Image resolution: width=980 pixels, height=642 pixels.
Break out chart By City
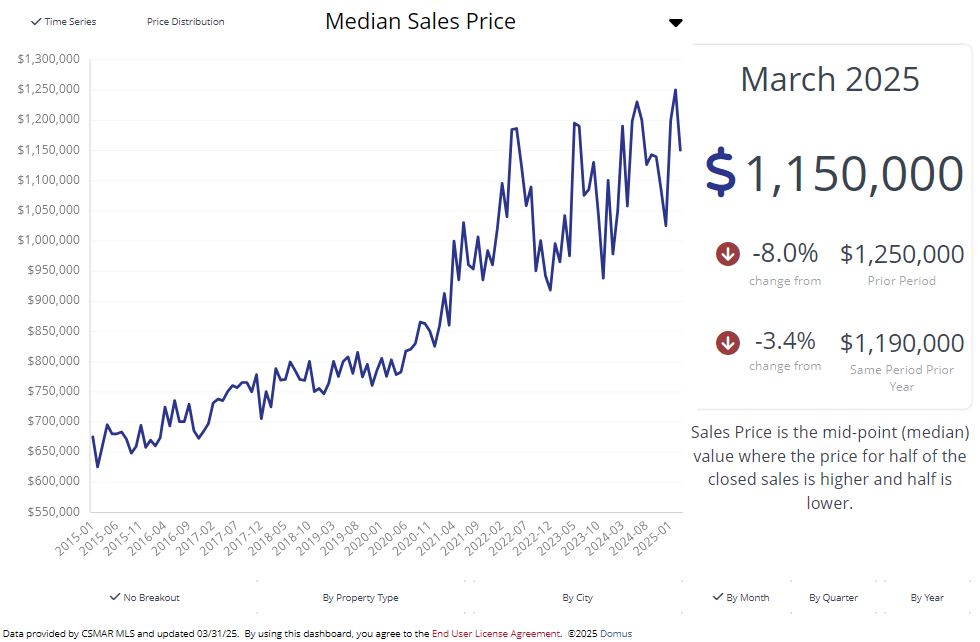(577, 597)
